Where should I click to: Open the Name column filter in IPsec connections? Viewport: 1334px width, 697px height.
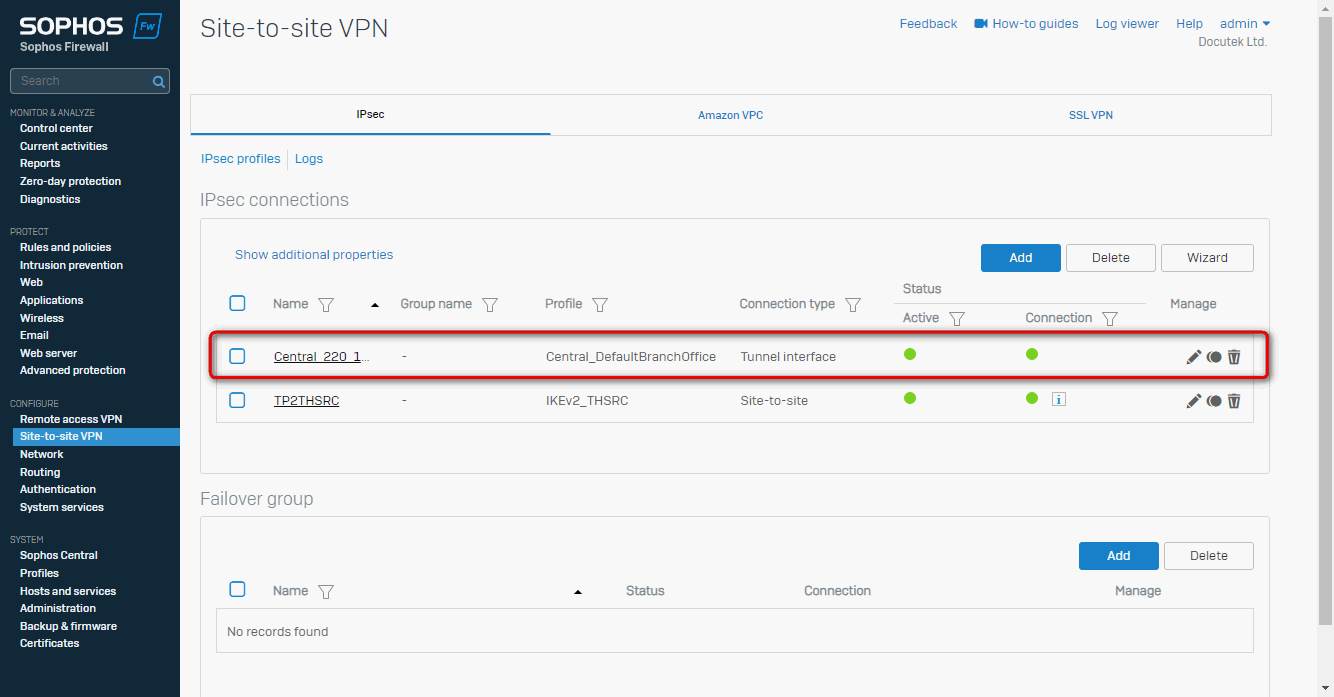coord(325,305)
